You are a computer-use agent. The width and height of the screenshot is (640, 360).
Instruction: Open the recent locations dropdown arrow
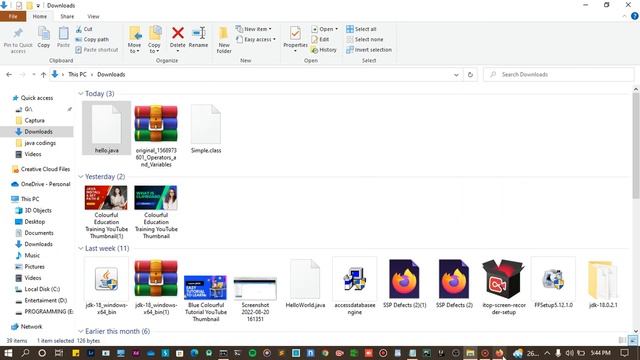click(x=33, y=74)
